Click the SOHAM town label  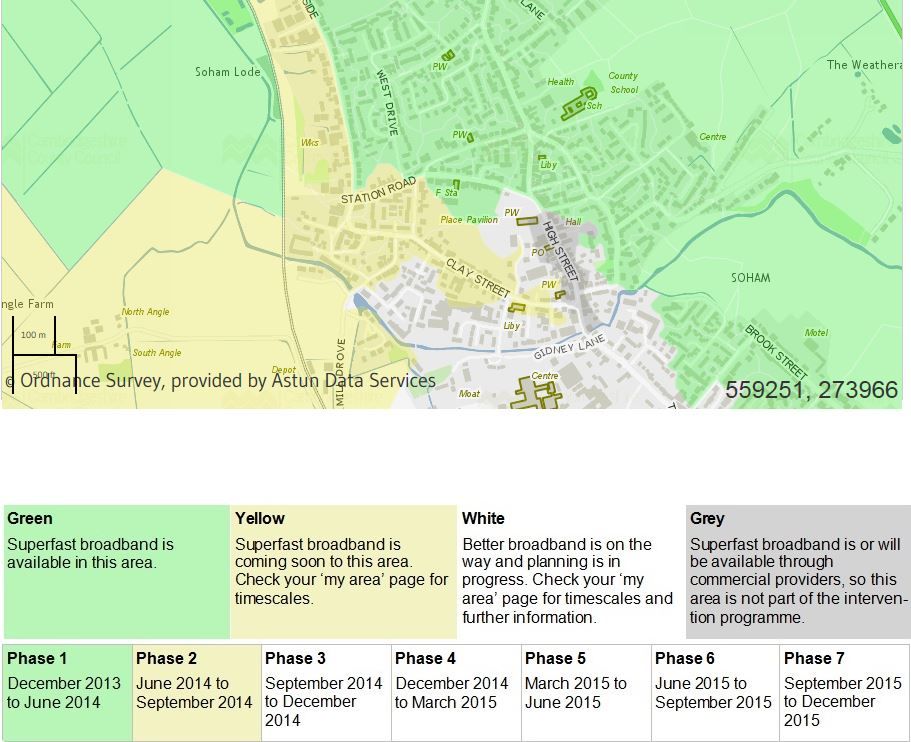751,278
